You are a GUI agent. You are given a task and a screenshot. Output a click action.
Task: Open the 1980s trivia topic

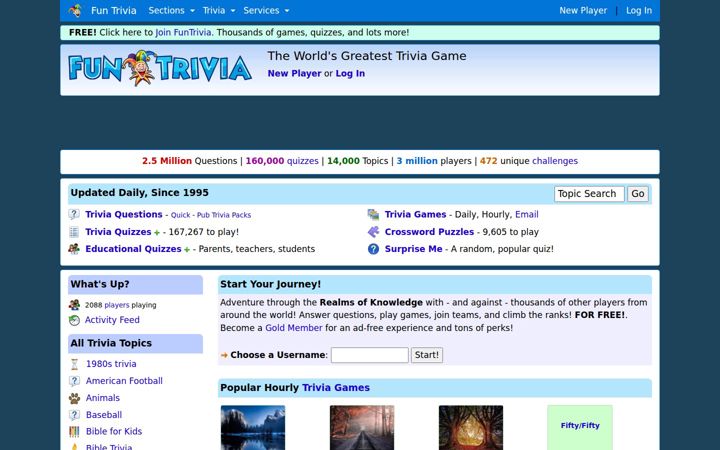pos(111,364)
